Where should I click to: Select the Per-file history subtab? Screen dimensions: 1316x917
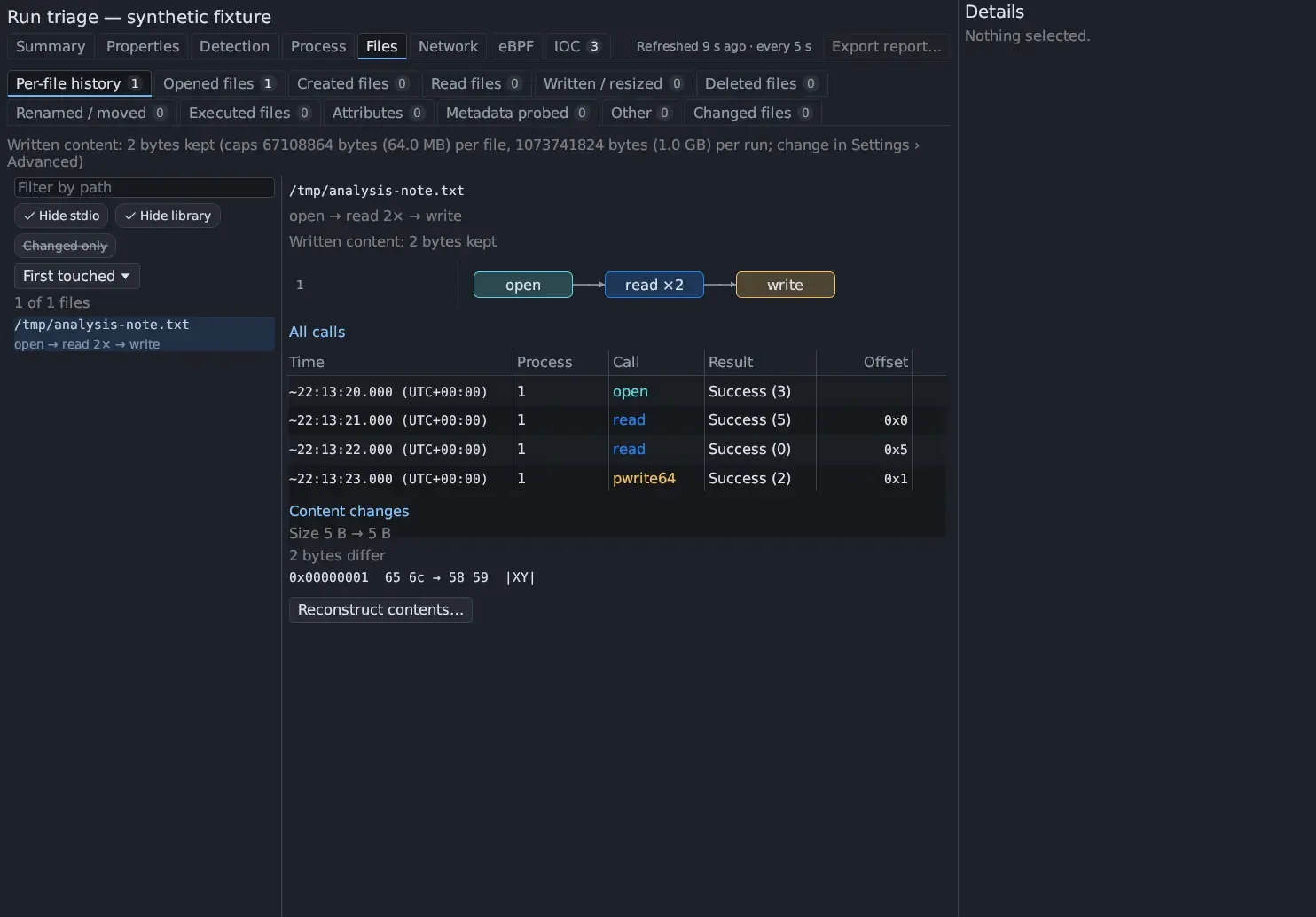[79, 83]
